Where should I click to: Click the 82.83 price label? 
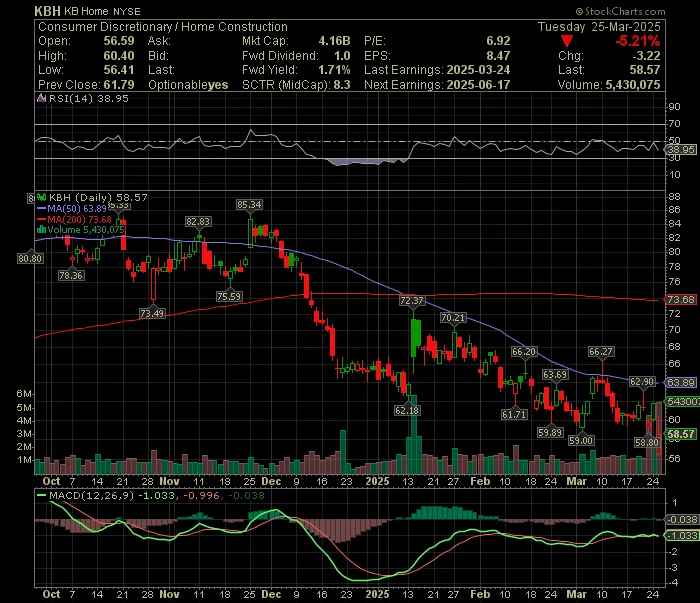(198, 221)
